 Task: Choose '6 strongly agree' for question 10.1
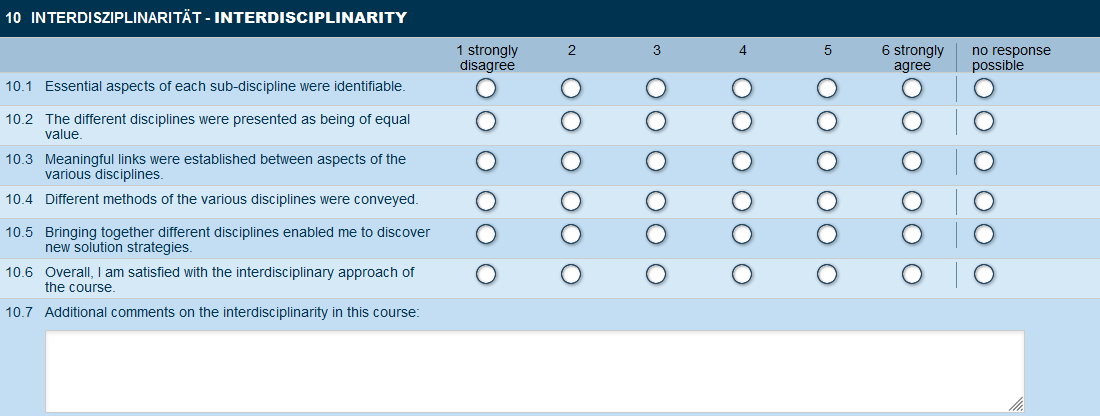(x=912, y=89)
